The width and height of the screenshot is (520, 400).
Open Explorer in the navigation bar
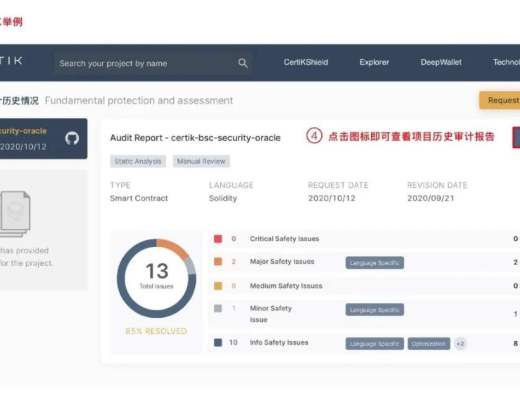[374, 62]
